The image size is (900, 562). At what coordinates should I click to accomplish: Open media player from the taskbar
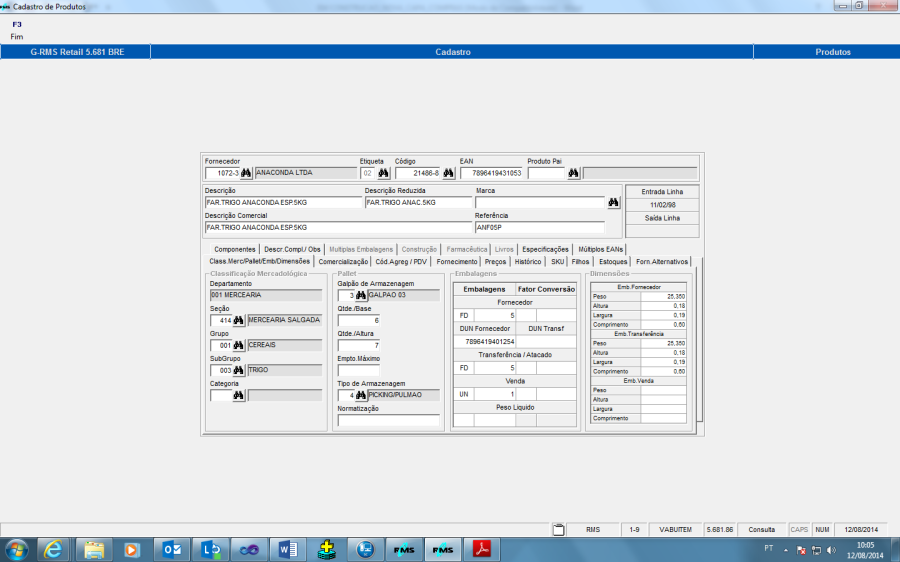[131, 550]
